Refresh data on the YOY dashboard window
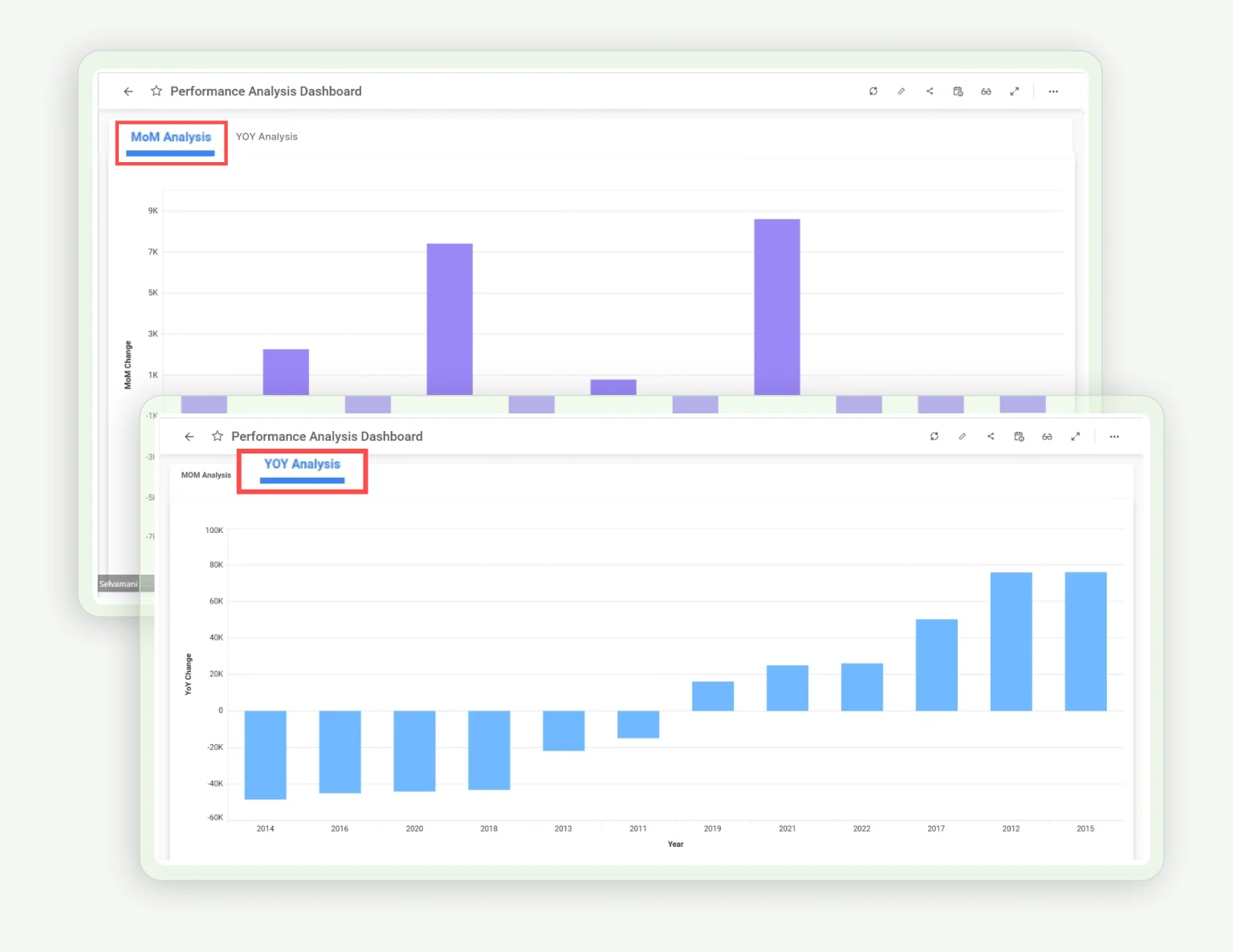Viewport: 1233px width, 952px height. (x=934, y=436)
